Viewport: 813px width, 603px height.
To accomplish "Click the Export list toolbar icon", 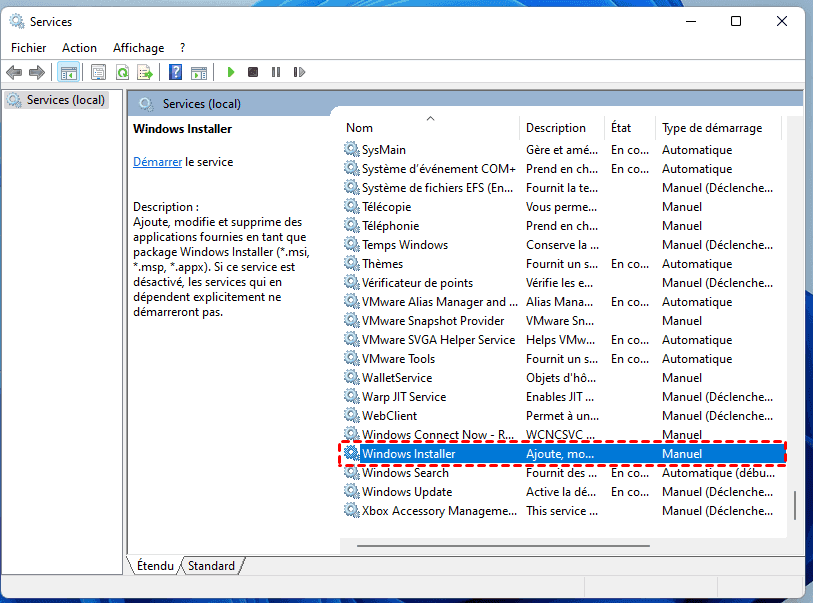I will click(145, 72).
